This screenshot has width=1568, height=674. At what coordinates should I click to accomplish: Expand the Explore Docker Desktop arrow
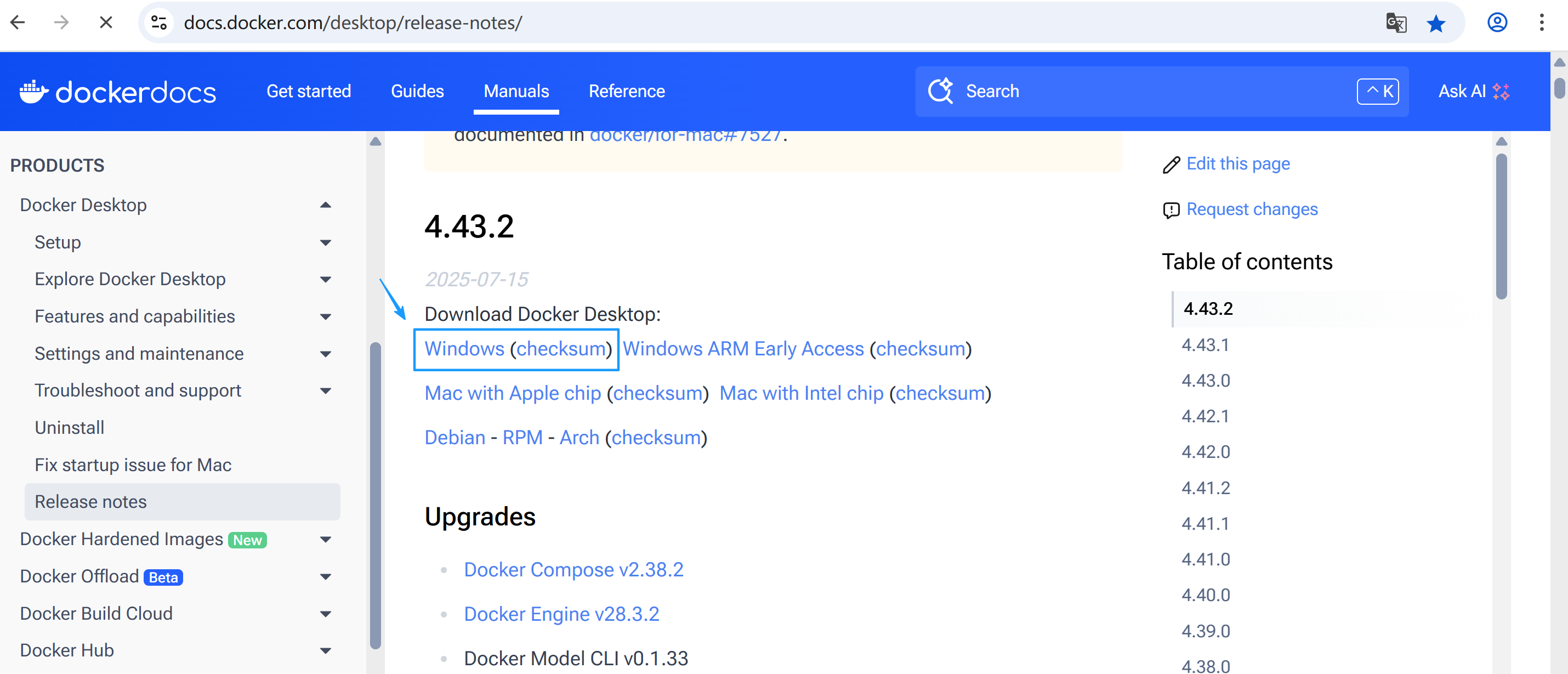coord(326,280)
